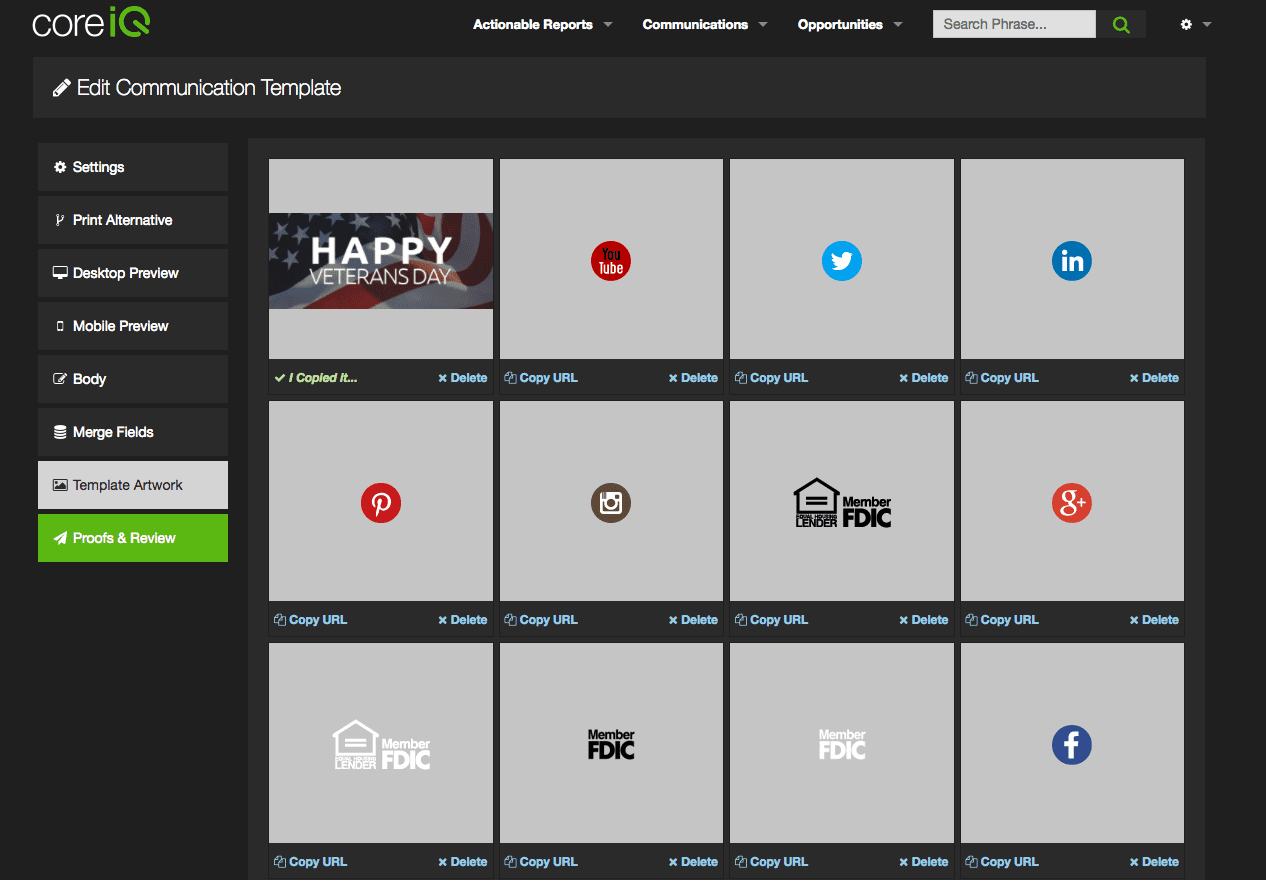Select the black Member FDIC logo
The image size is (1266, 880).
pos(611,744)
